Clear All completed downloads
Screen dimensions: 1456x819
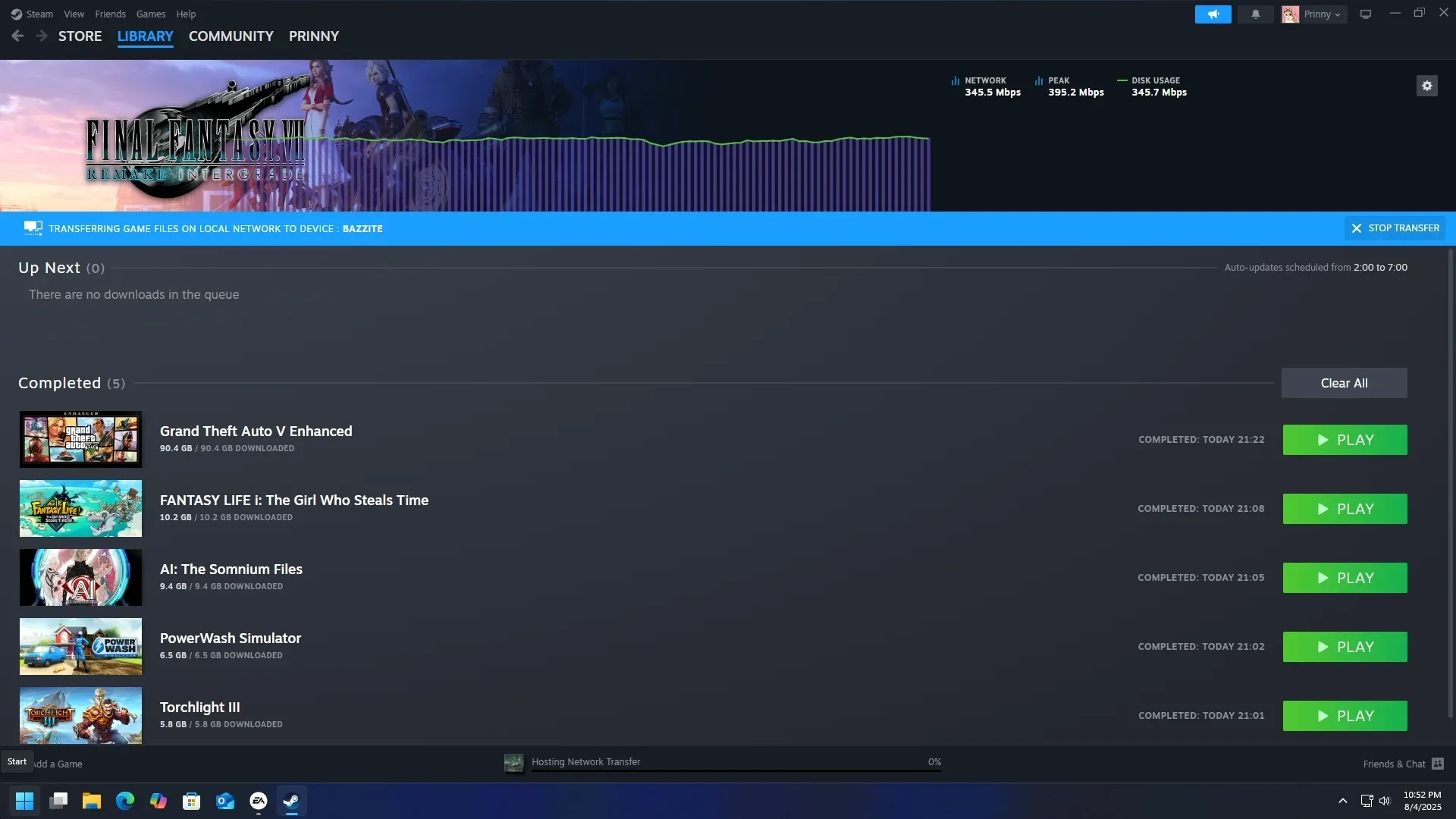click(1344, 383)
